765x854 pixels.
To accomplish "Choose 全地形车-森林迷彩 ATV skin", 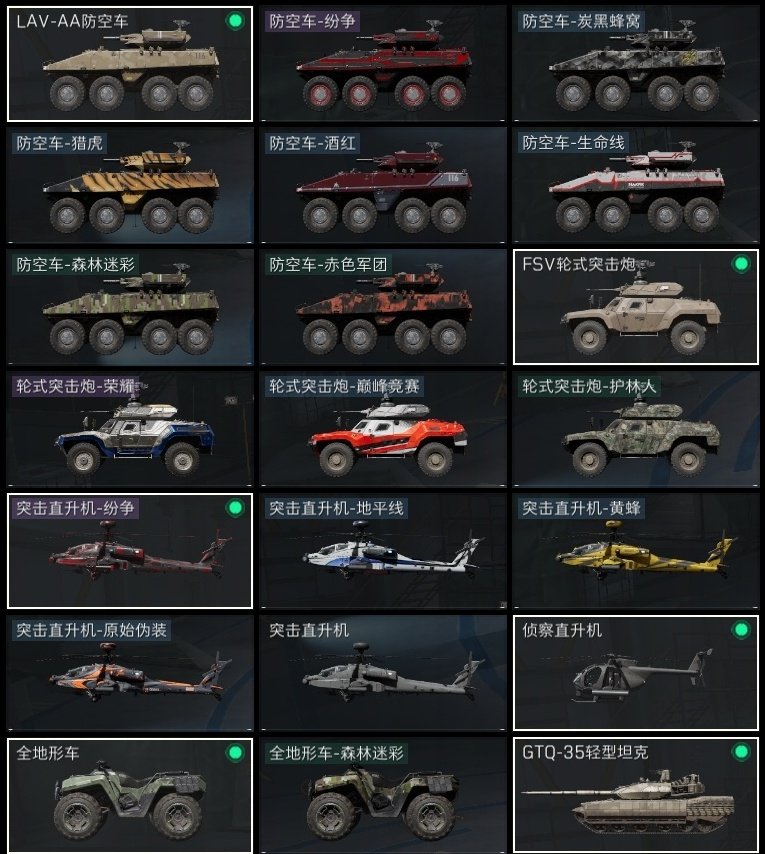I will [383, 795].
